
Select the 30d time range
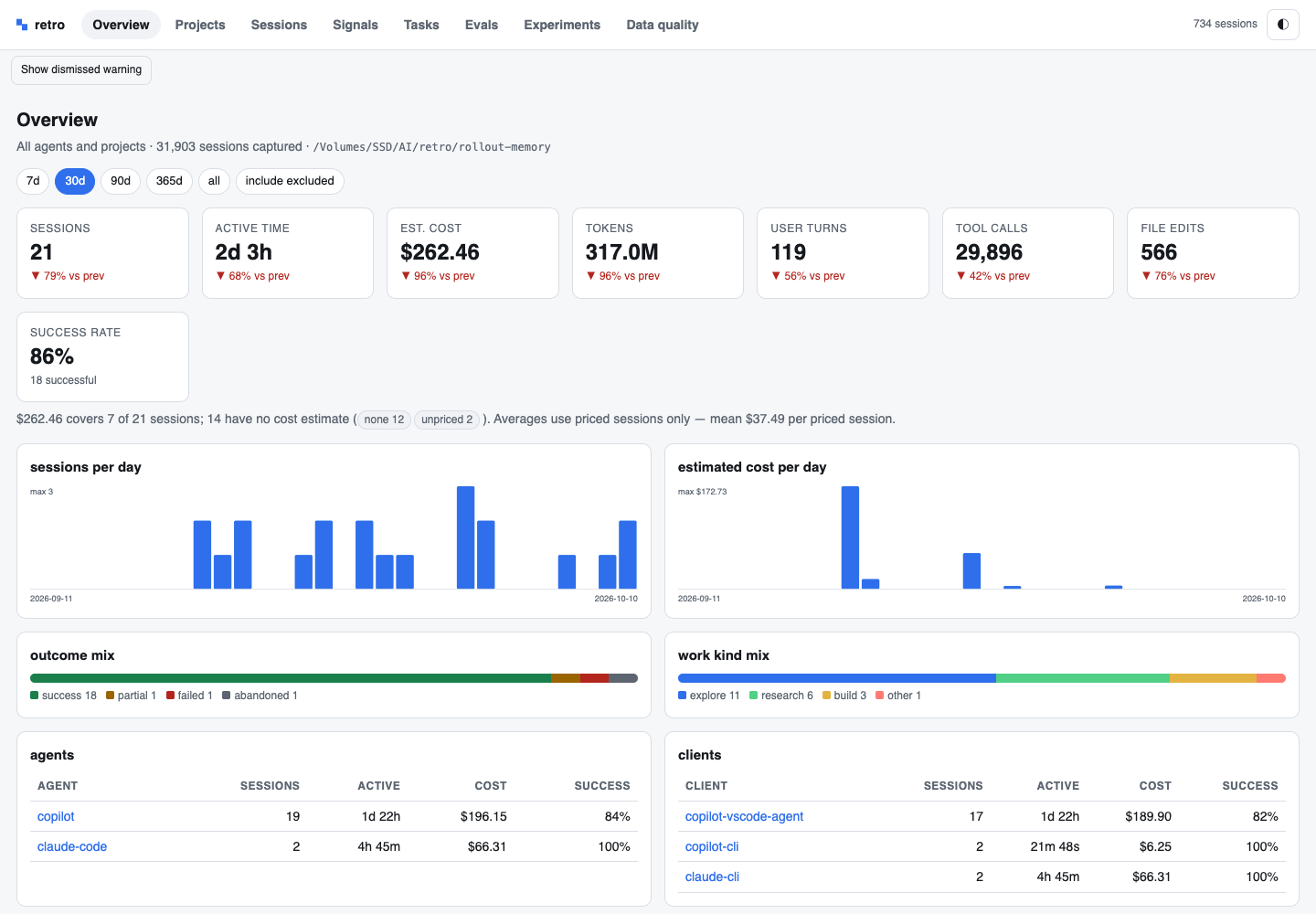point(75,181)
